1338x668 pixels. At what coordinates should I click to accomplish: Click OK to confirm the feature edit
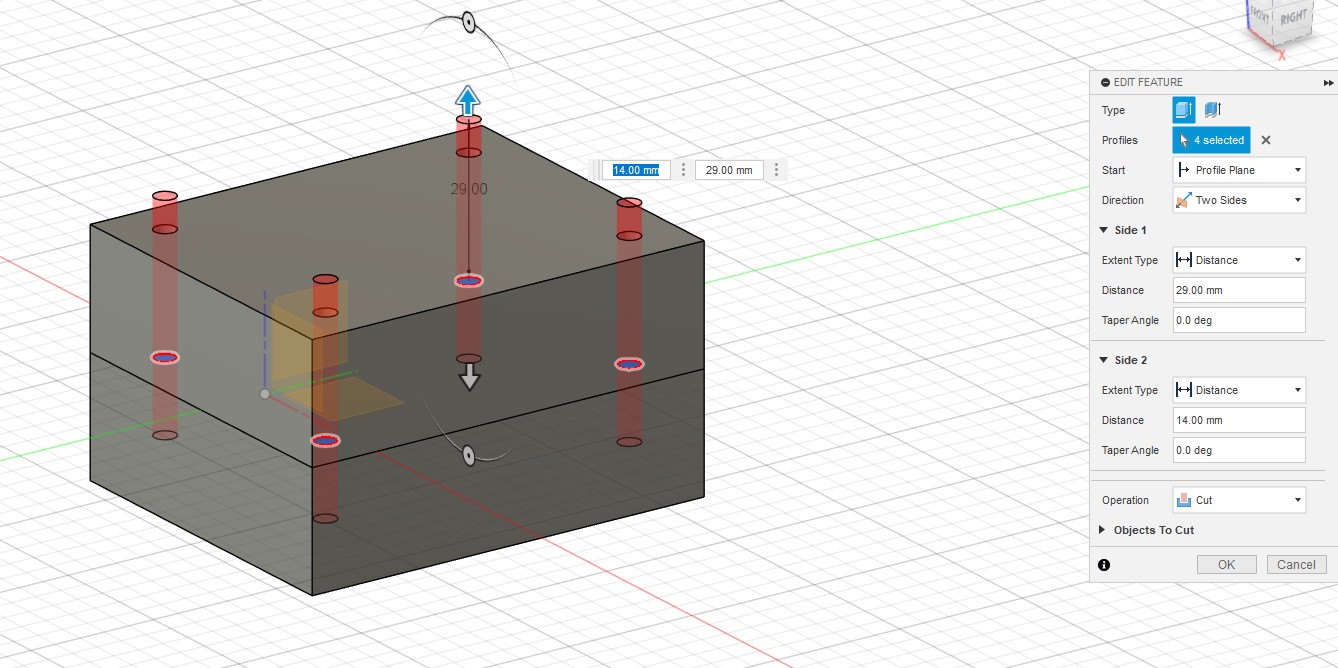pyautogui.click(x=1226, y=565)
